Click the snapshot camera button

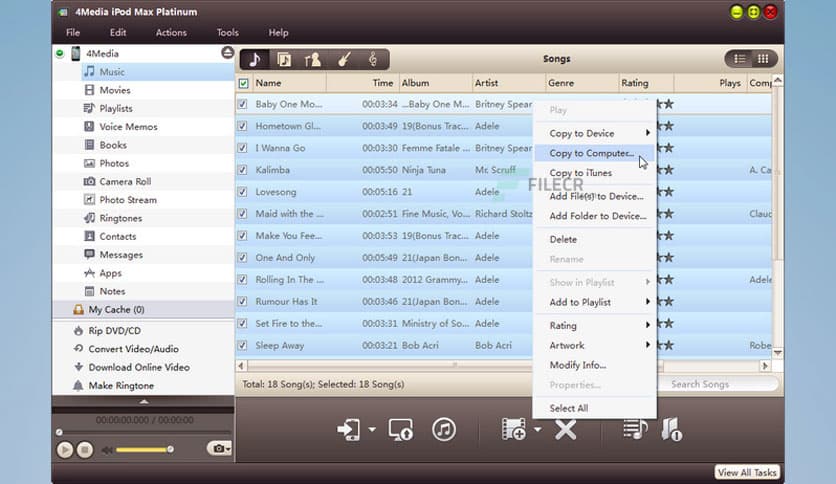tap(218, 449)
